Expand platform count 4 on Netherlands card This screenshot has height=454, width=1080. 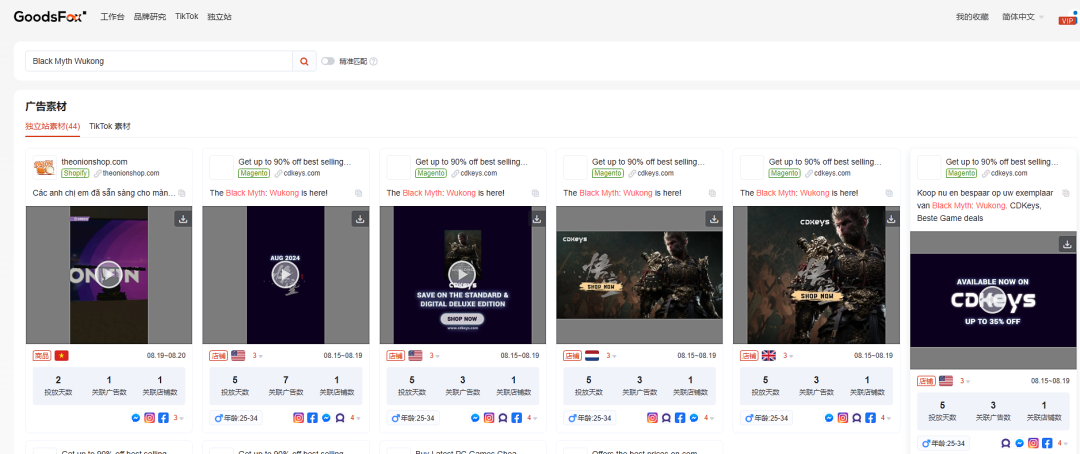(709, 417)
